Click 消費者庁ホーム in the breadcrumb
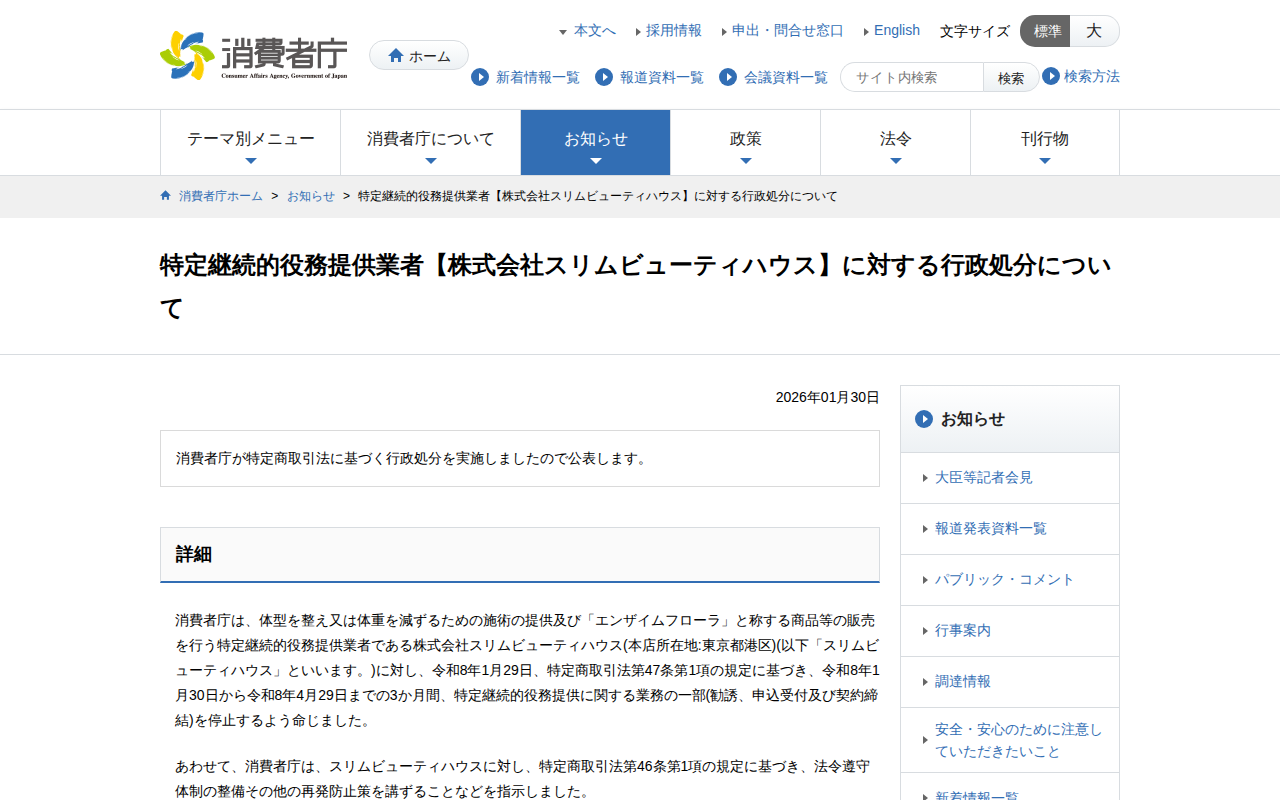Image resolution: width=1280 pixels, height=800 pixels. pos(221,196)
